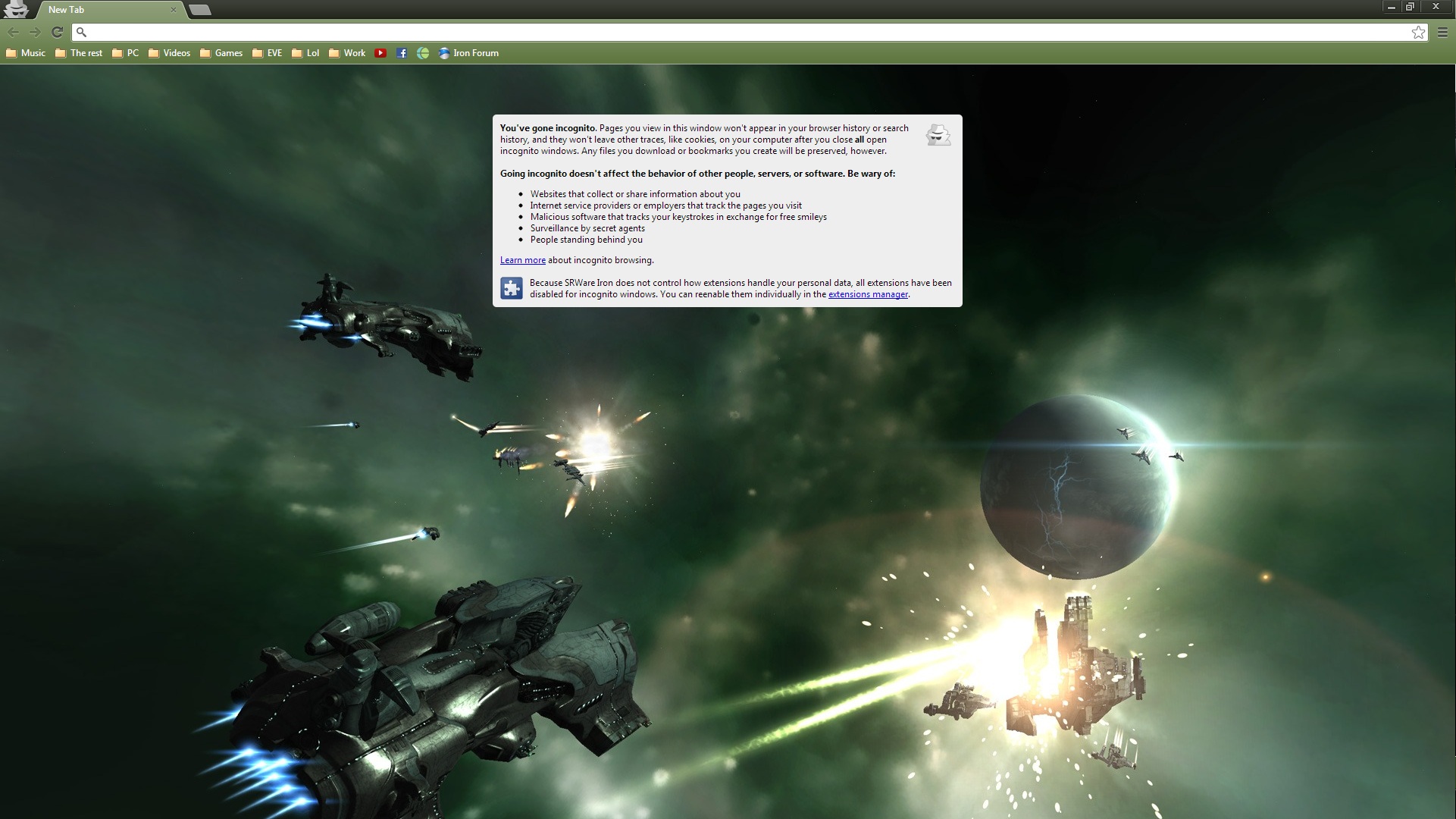1456x819 pixels.
Task: Click the back navigation arrow
Action: (x=13, y=32)
